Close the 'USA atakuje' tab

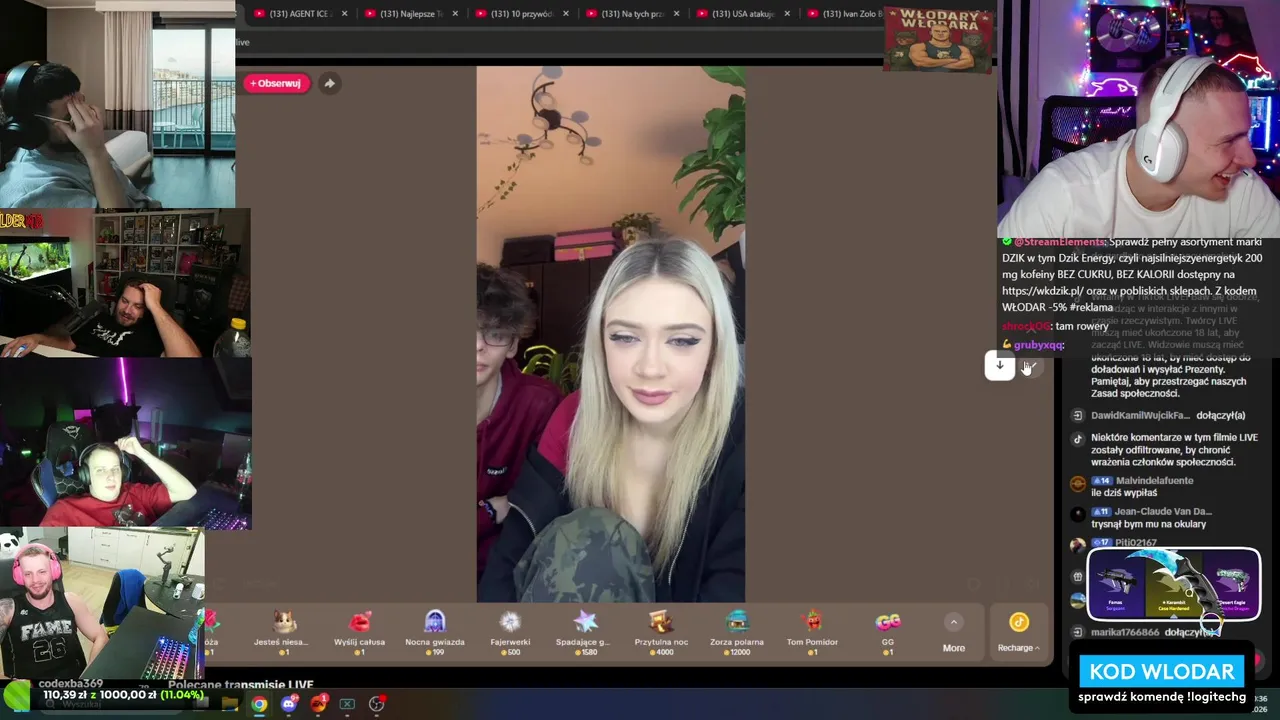pyautogui.click(x=787, y=14)
